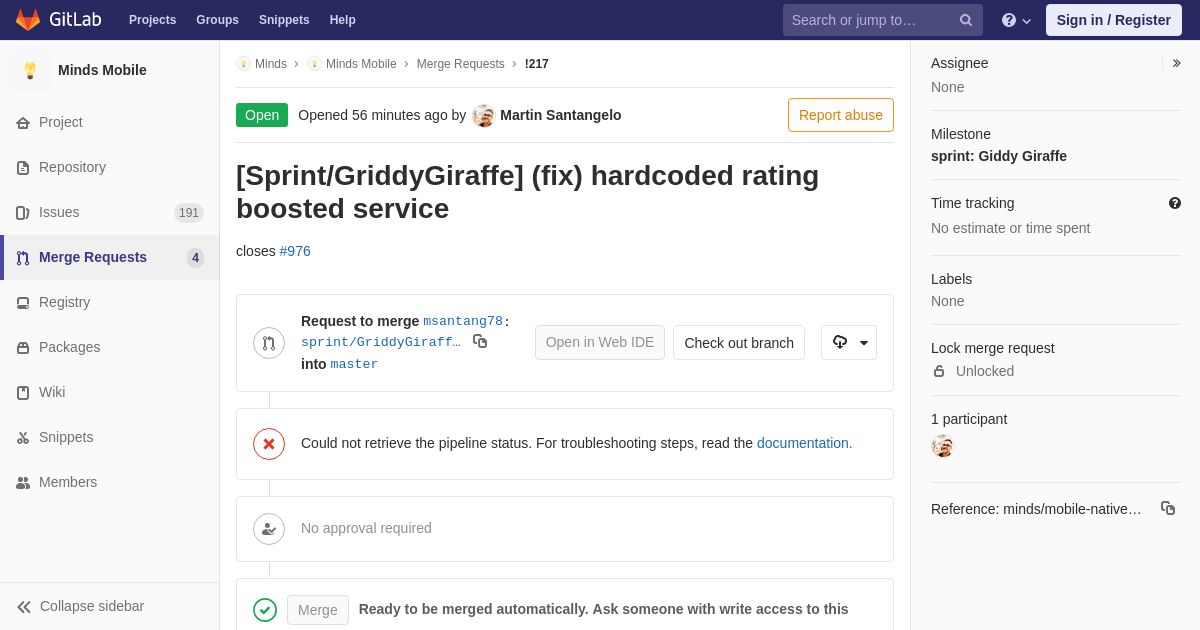Click the magnifier search icon
Image resolution: width=1200 pixels, height=630 pixels.
pyautogui.click(x=966, y=20)
